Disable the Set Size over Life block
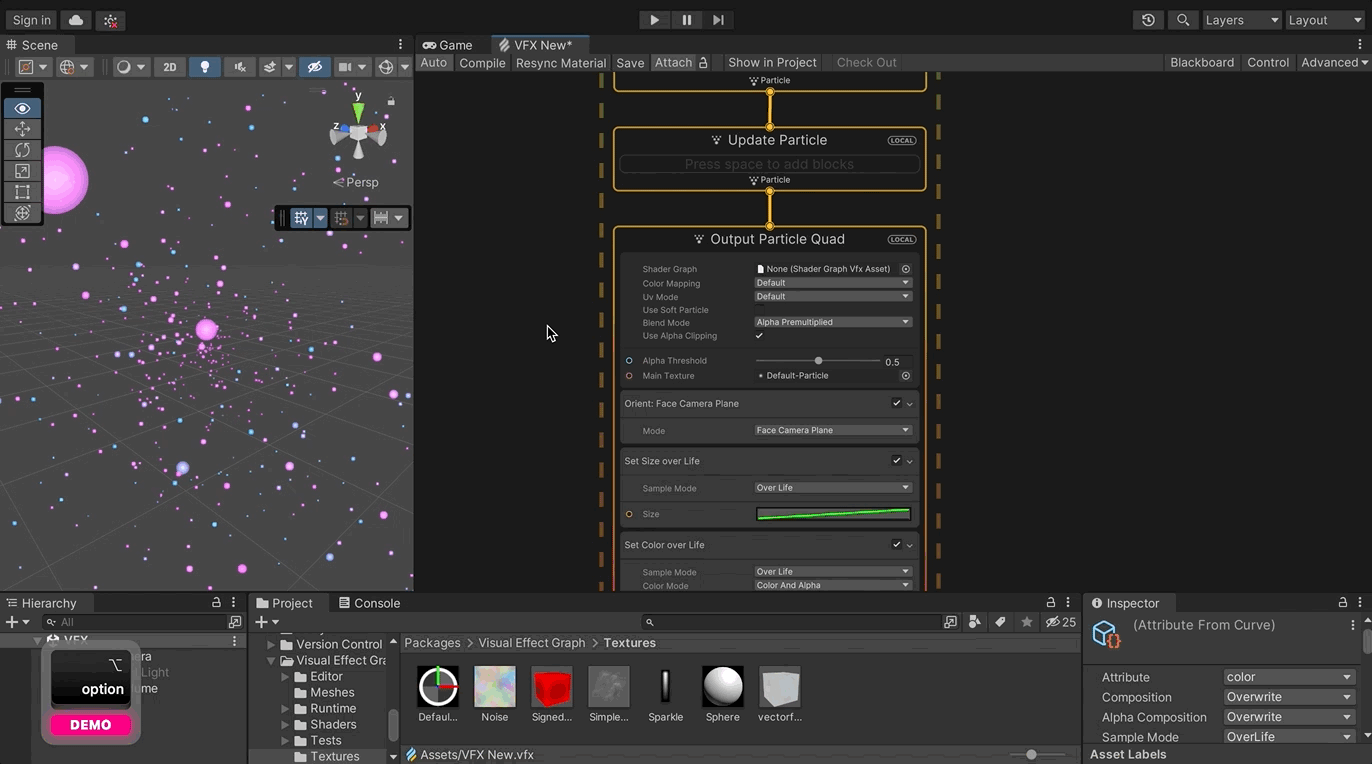The height and width of the screenshot is (764, 1372). point(896,461)
